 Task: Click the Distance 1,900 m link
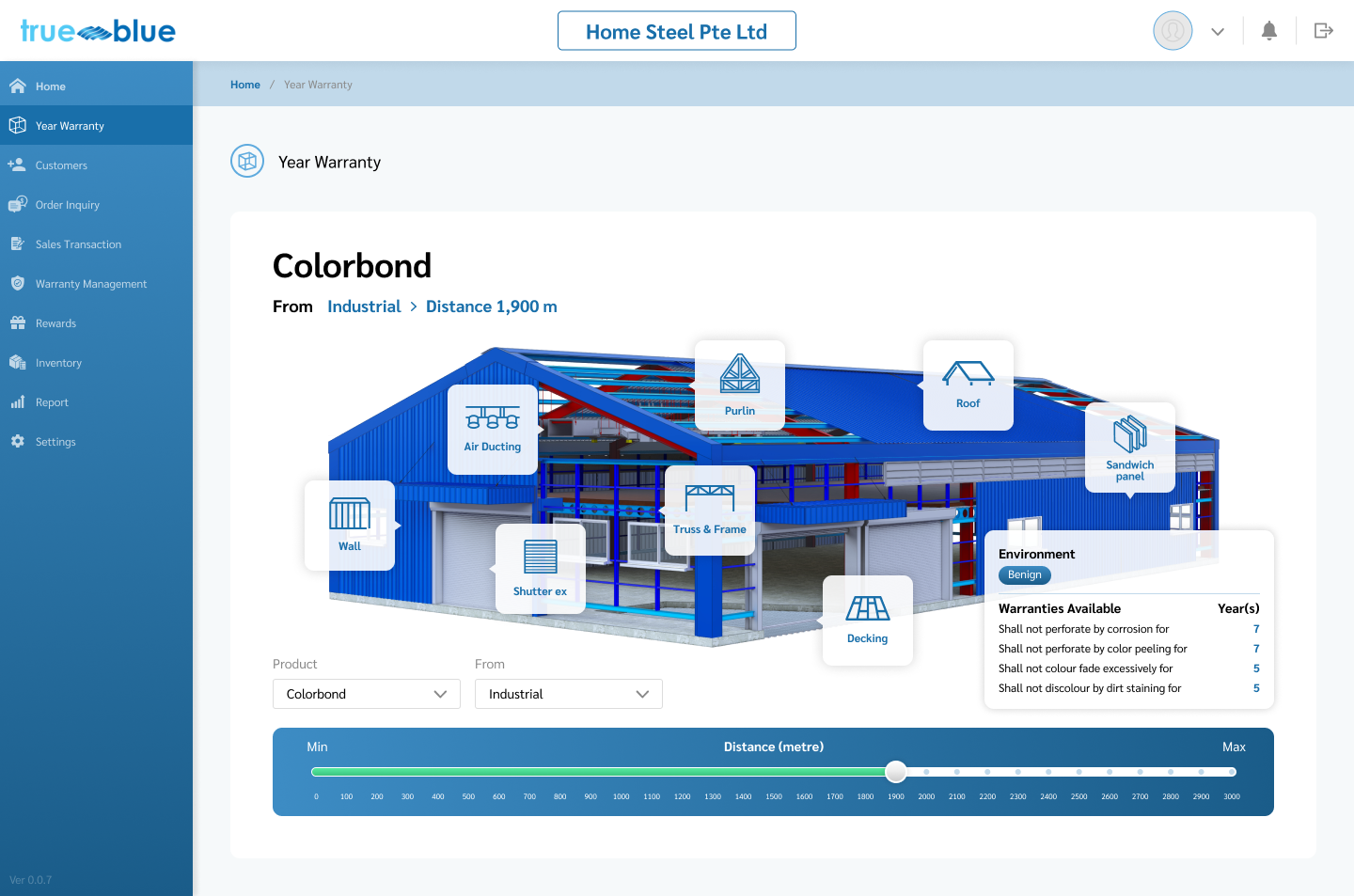492,307
